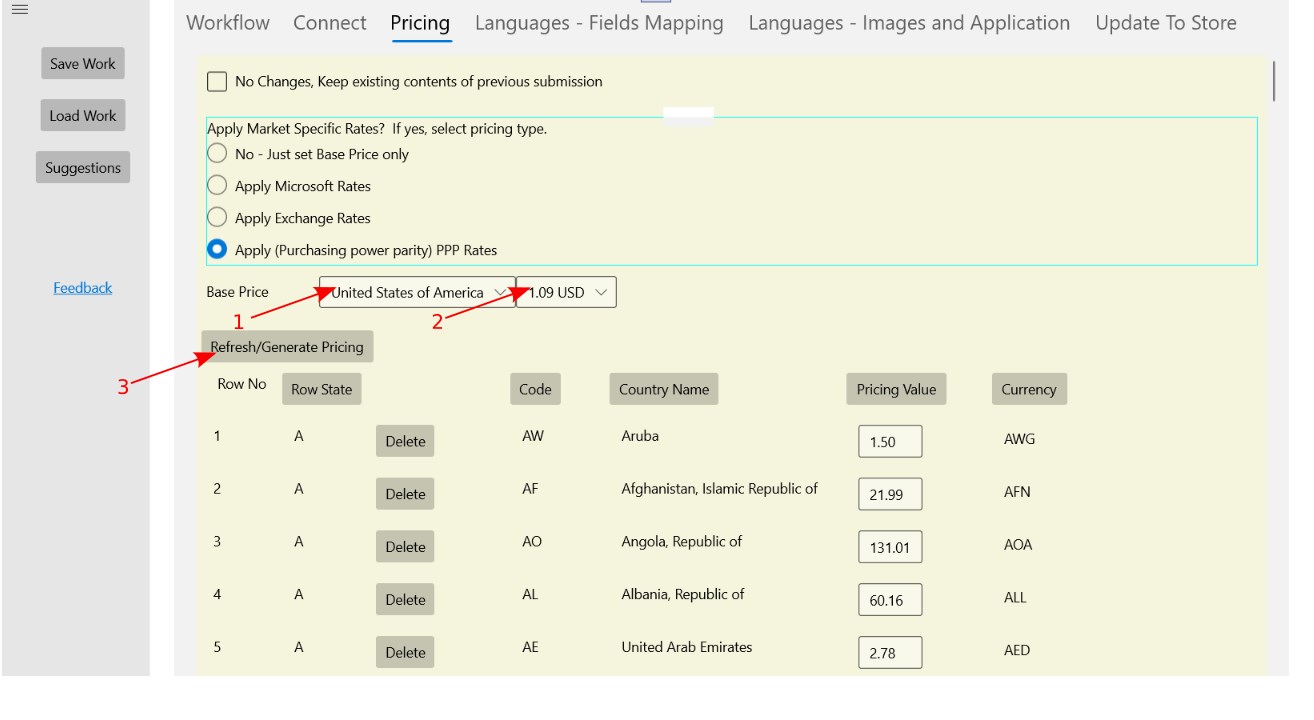The image size is (1314, 720).
Task: Open the hamburger menu icon
Action: (x=20, y=9)
